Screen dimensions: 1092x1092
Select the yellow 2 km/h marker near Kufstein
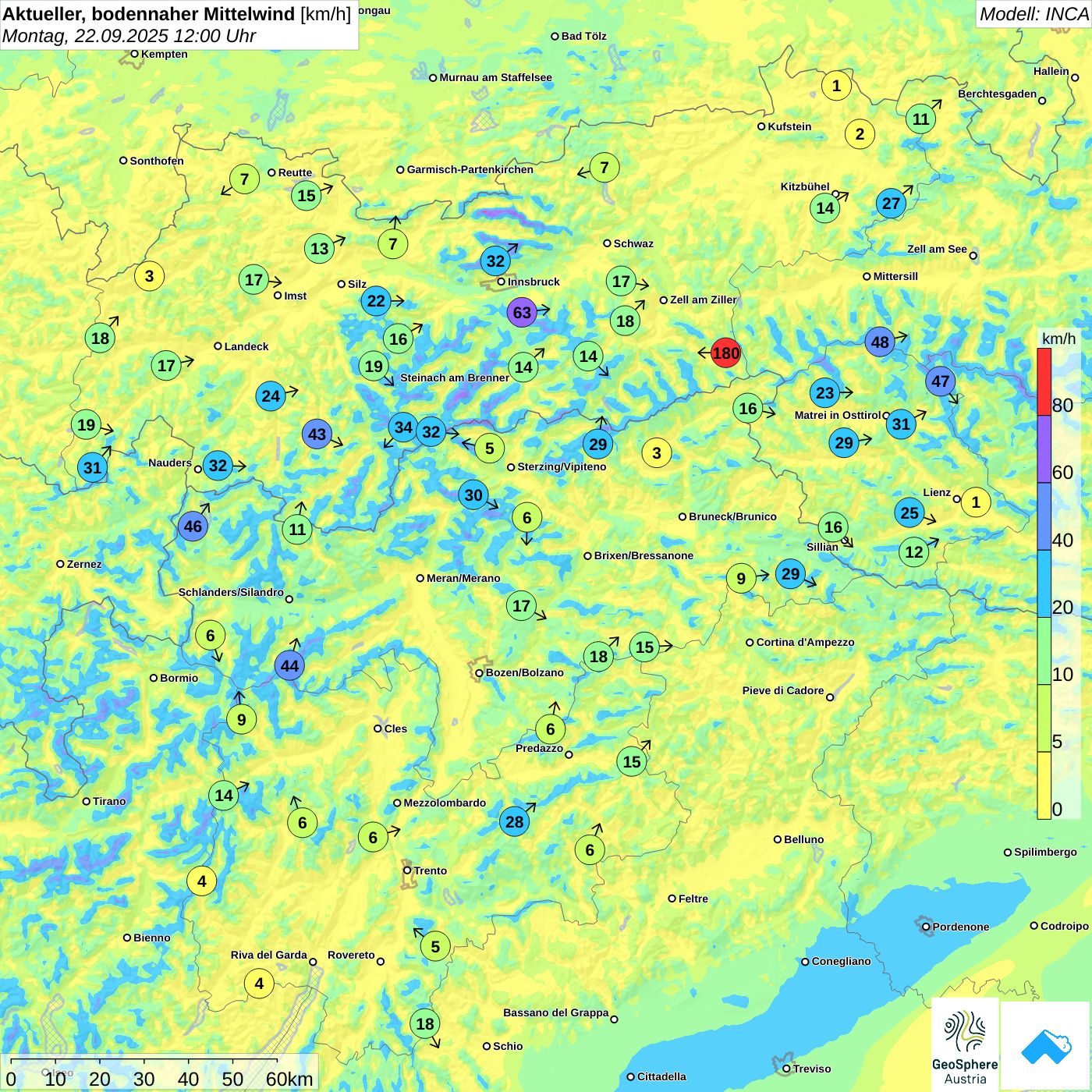coord(860,133)
